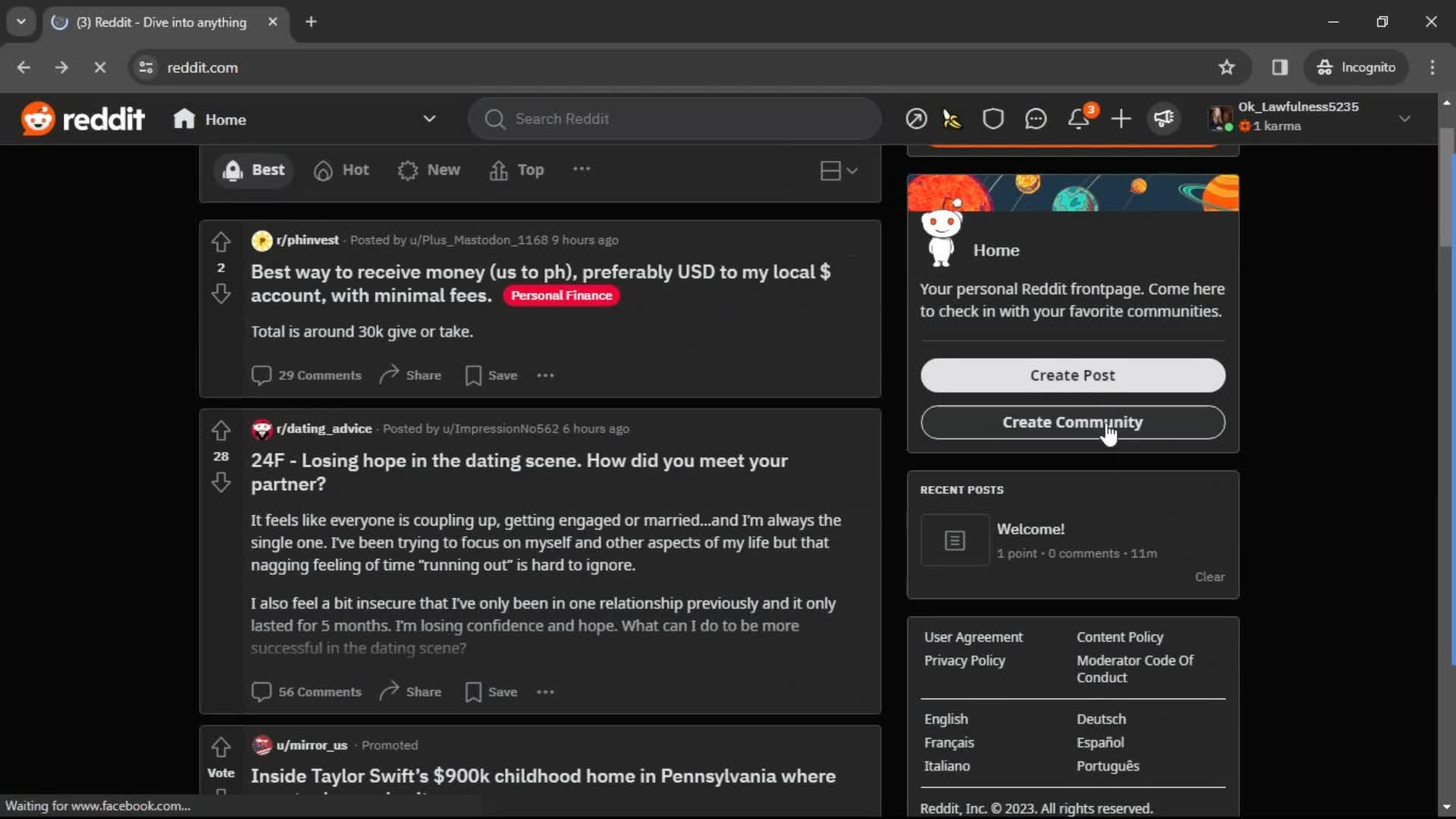Switch language to Deutsch
The width and height of the screenshot is (1456, 819).
tap(1101, 719)
